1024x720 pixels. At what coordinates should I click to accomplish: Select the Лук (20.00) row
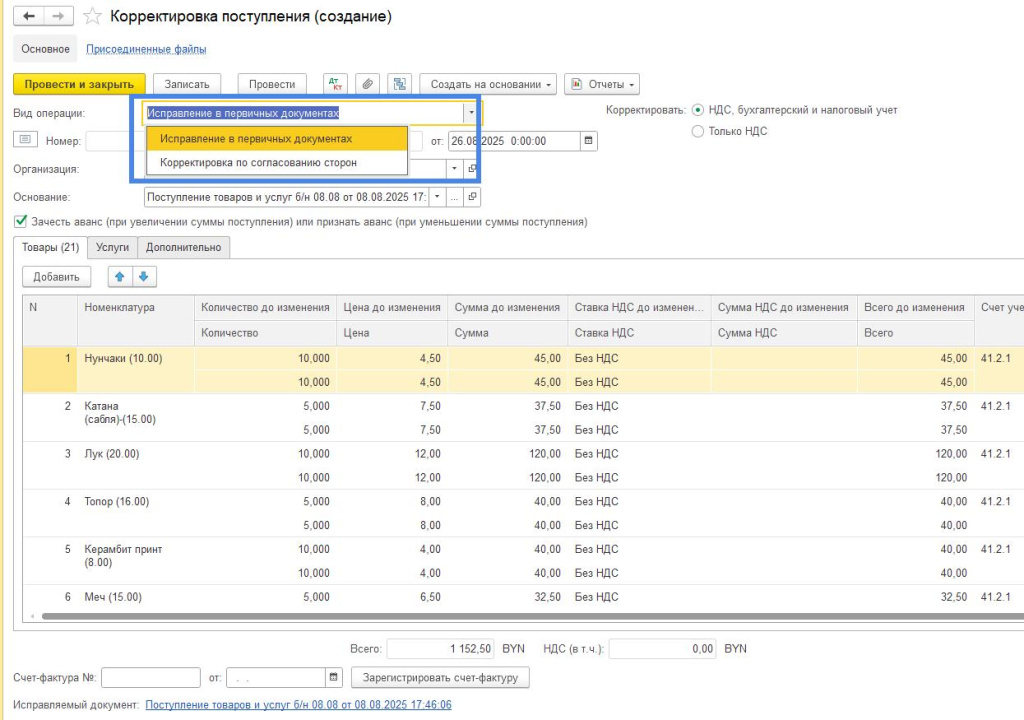(522, 465)
